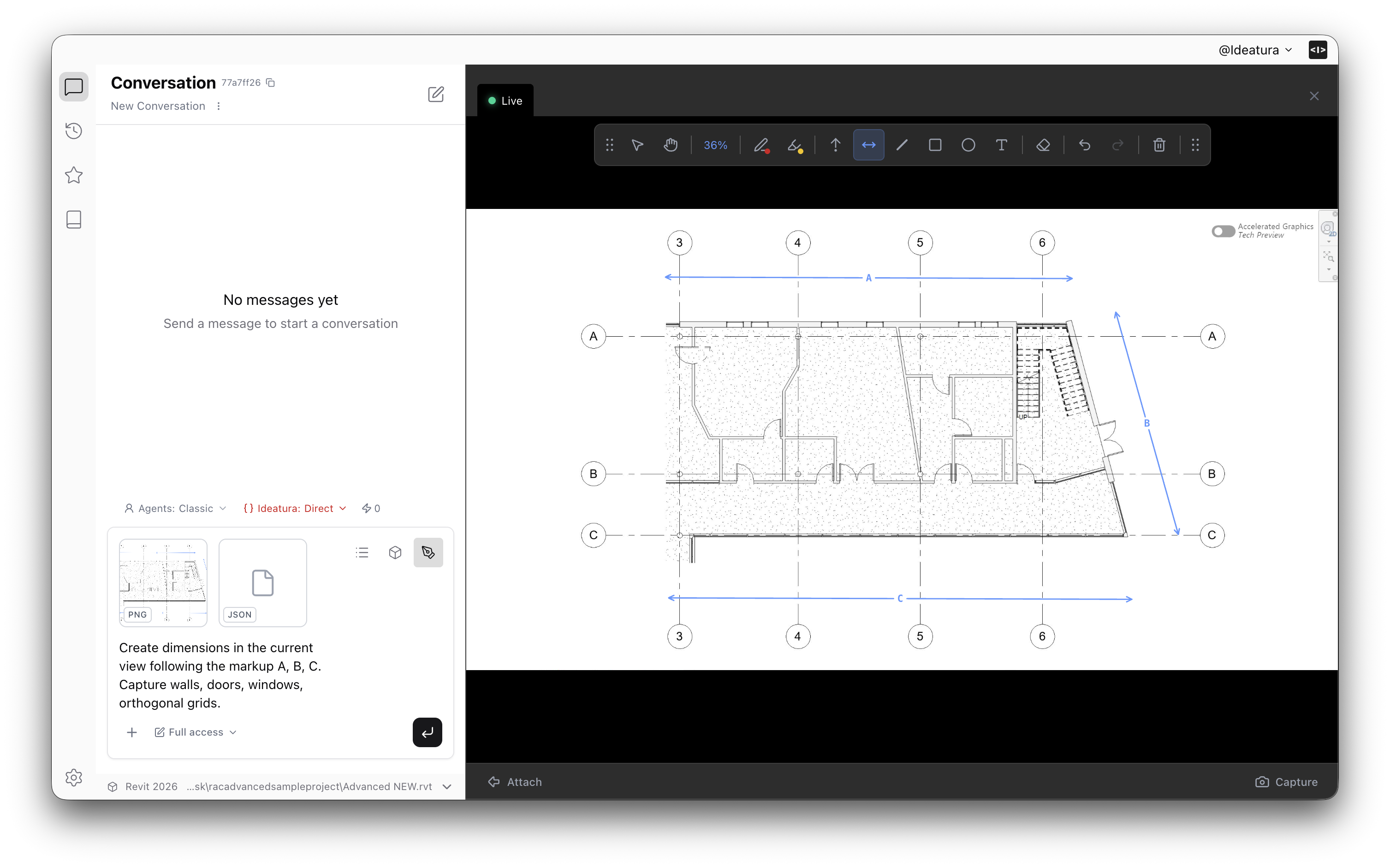This screenshot has width=1390, height=868.
Task: Copy the conversation ID 77a7ff26
Action: pos(270,83)
